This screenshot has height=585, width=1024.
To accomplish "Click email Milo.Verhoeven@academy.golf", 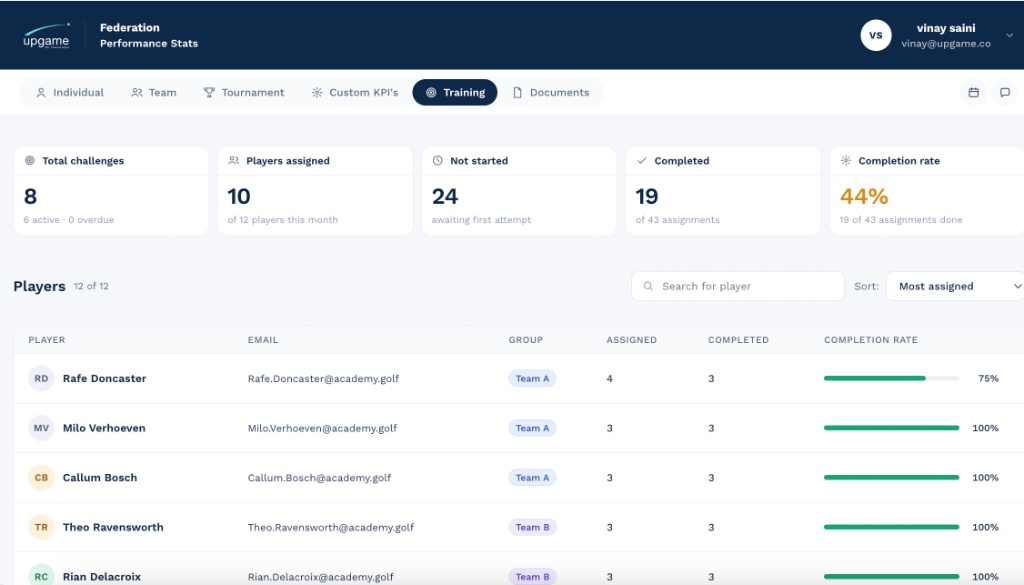I will (322, 428).
